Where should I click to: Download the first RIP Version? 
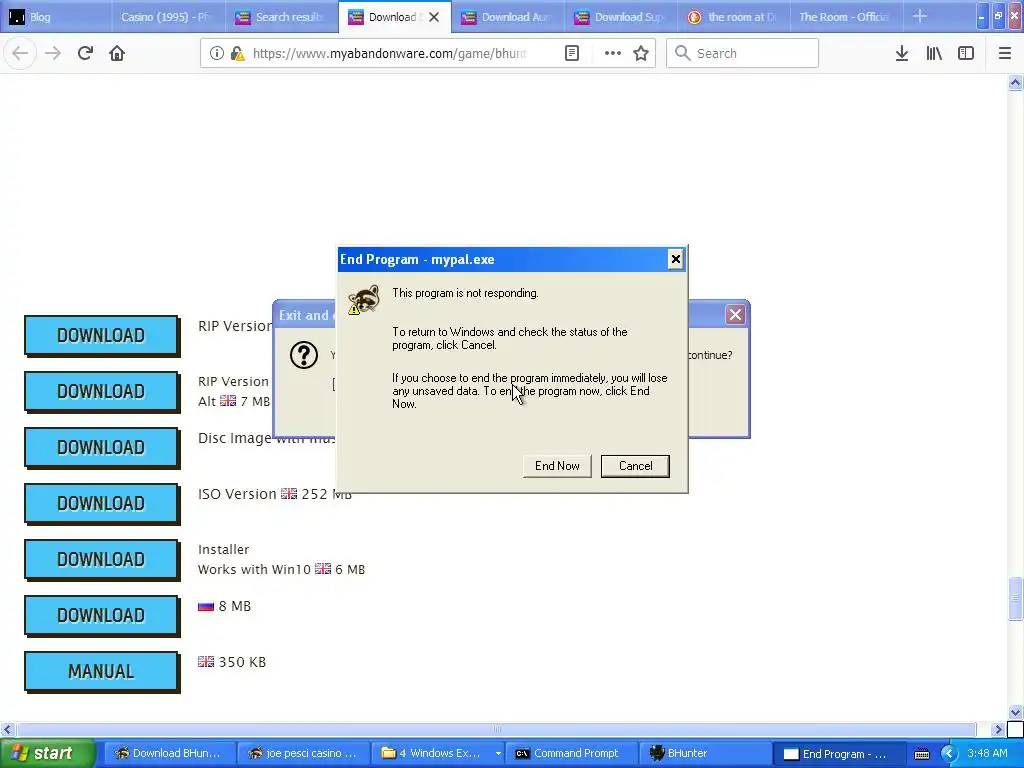pyautogui.click(x=101, y=335)
